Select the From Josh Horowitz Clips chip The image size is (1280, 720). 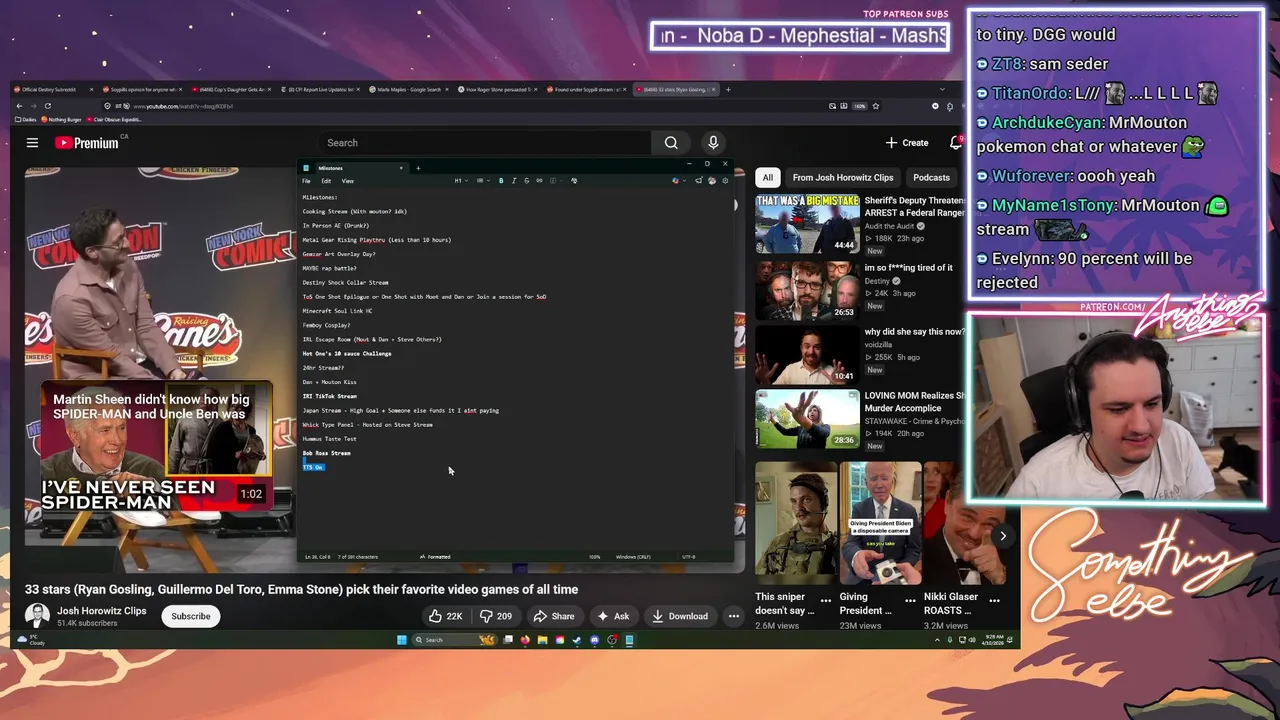tap(843, 177)
